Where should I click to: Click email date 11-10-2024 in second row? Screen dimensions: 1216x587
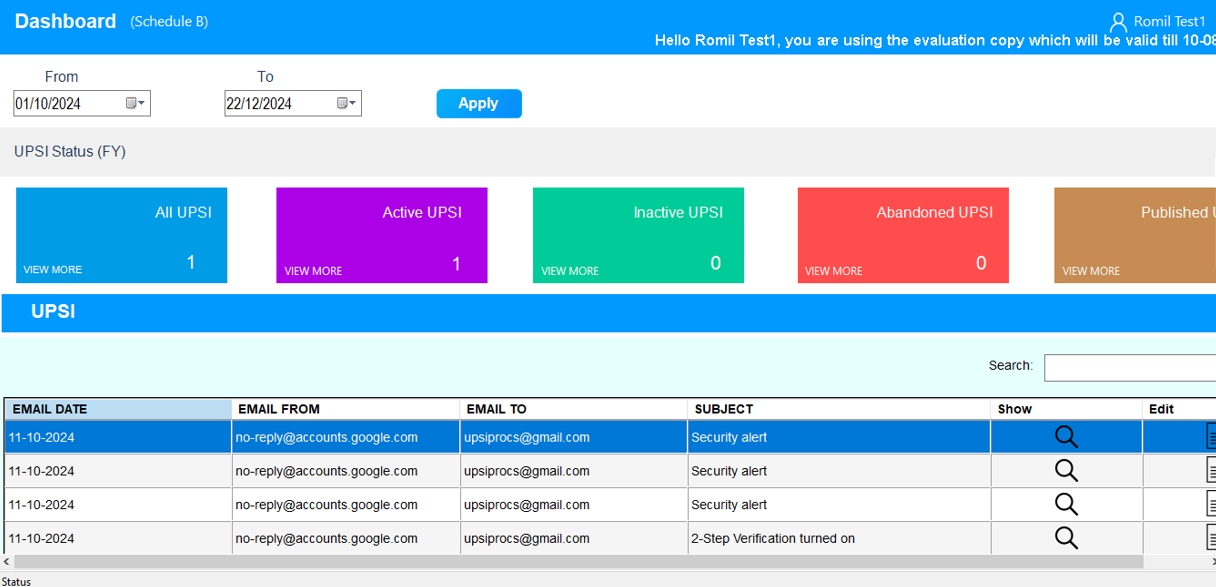click(41, 471)
